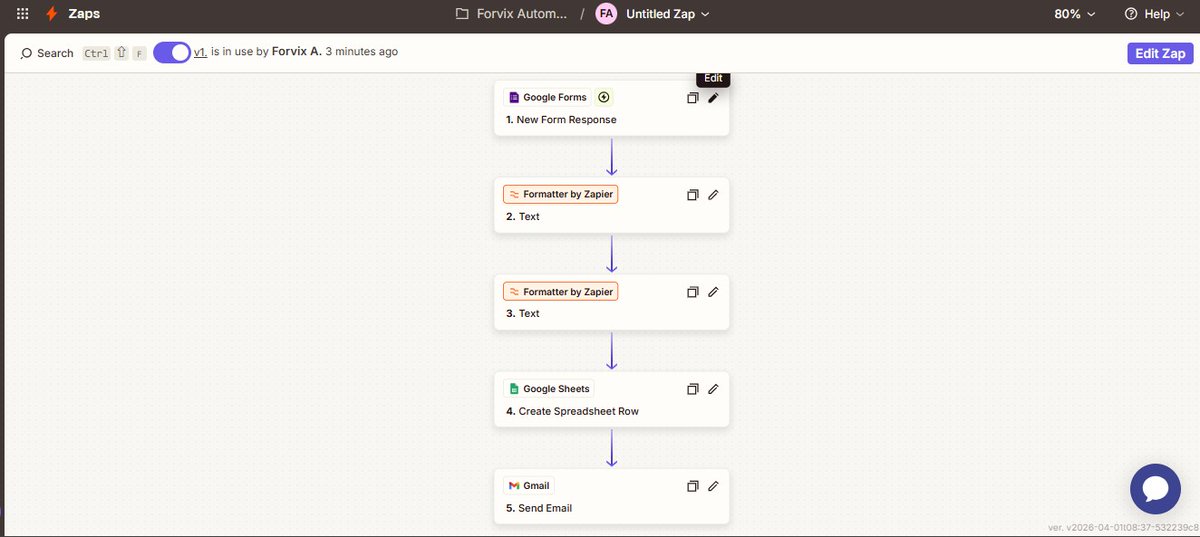This screenshot has width=1200, height=537.
Task: Click the Google Forms app badge
Action: (x=548, y=97)
